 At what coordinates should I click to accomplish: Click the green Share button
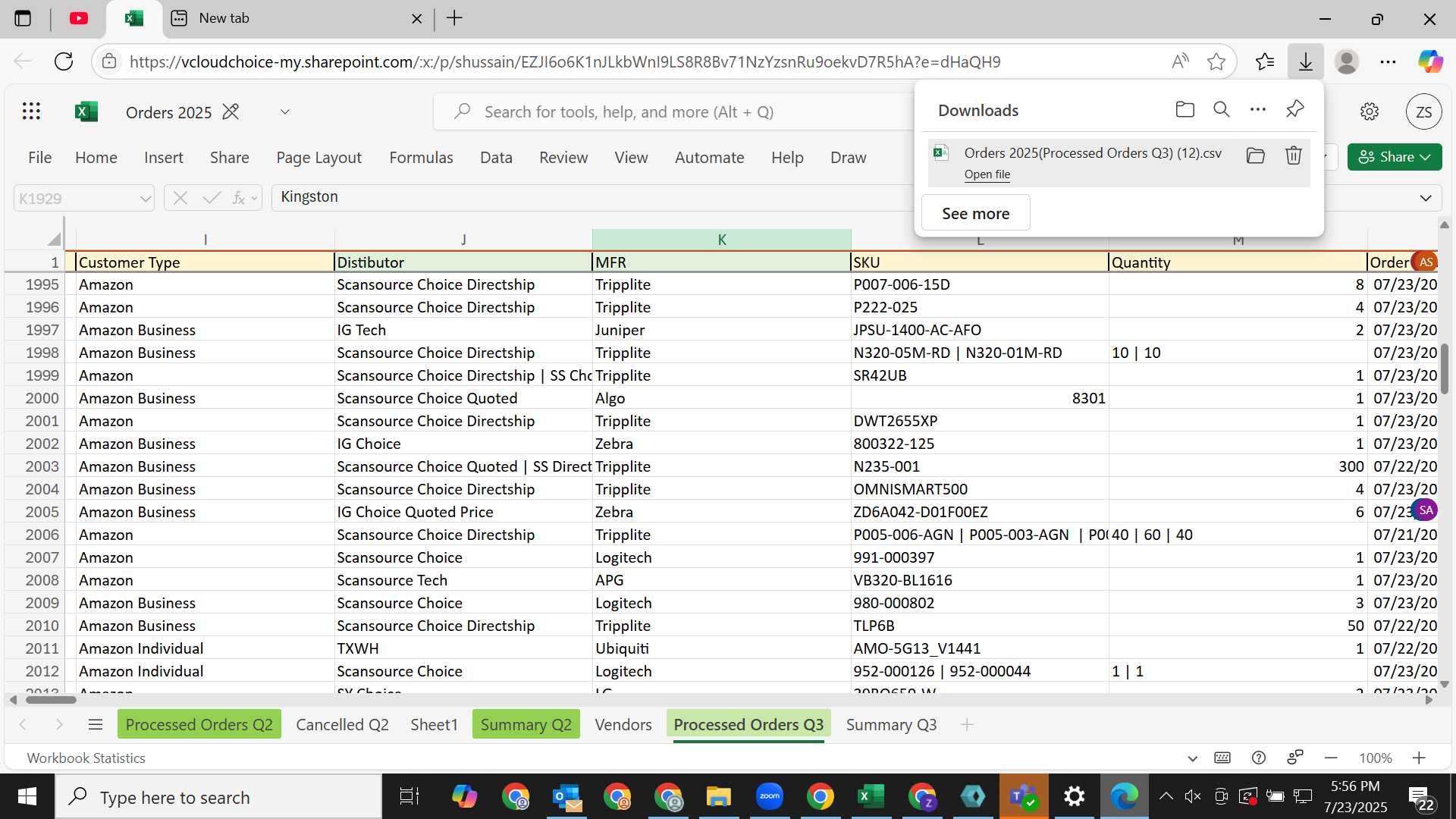(1394, 157)
